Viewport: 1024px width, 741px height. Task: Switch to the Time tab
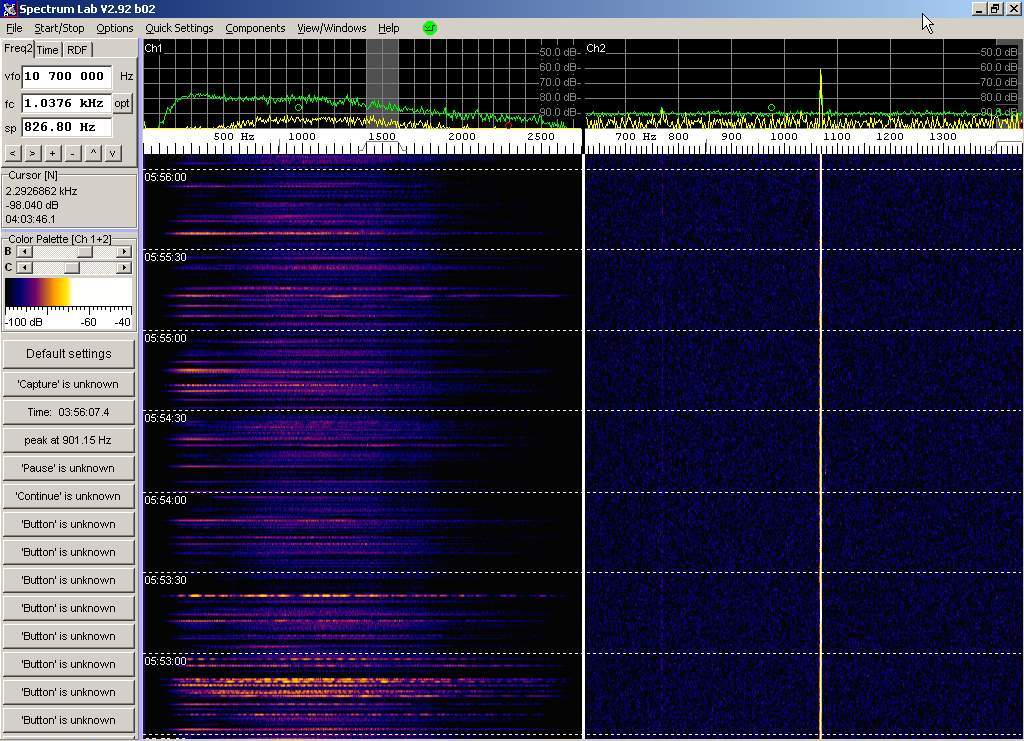click(x=48, y=50)
